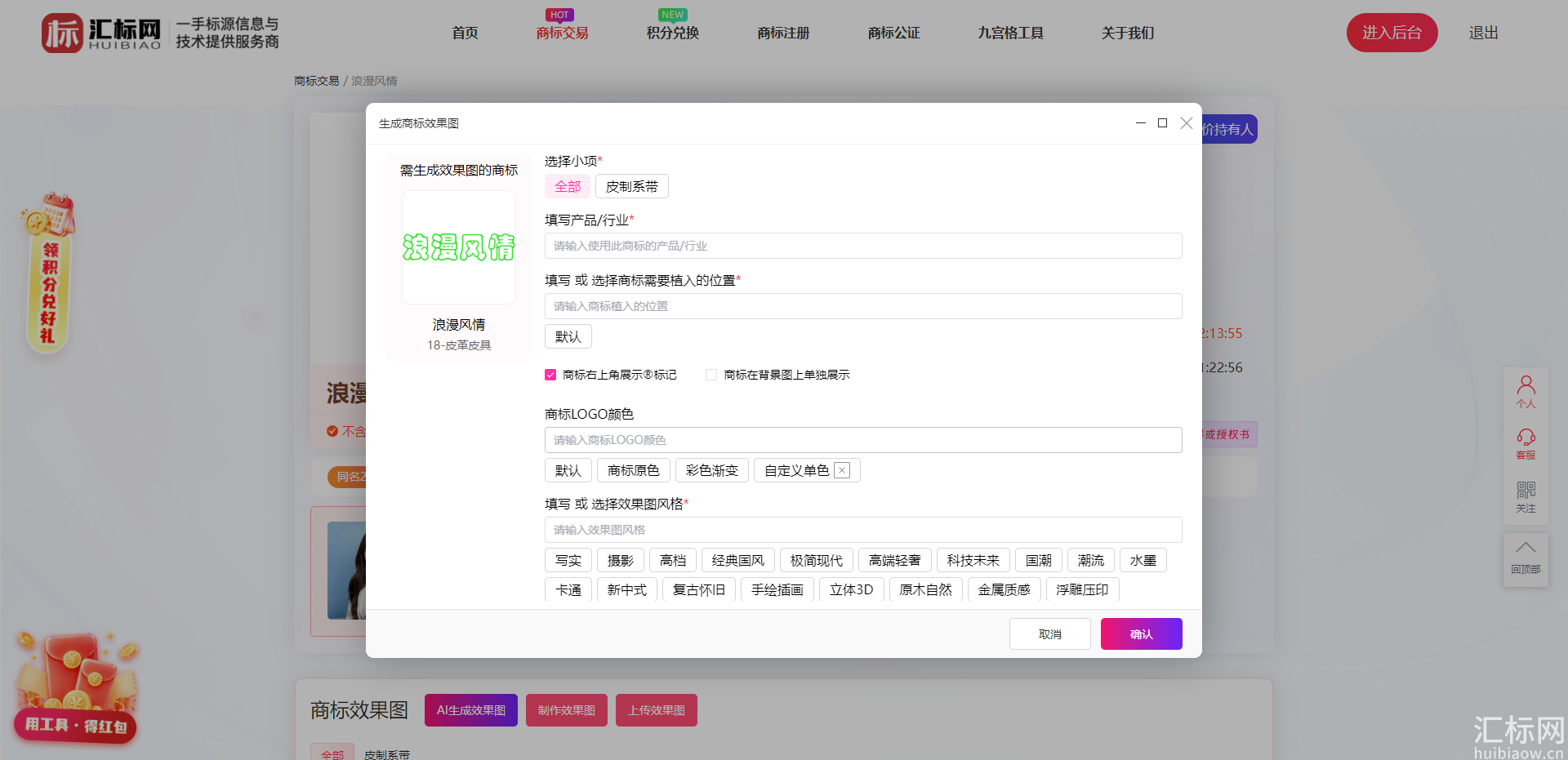The width and height of the screenshot is (1568, 760).
Task: Pick the 写实 style tag
Action: (x=568, y=560)
